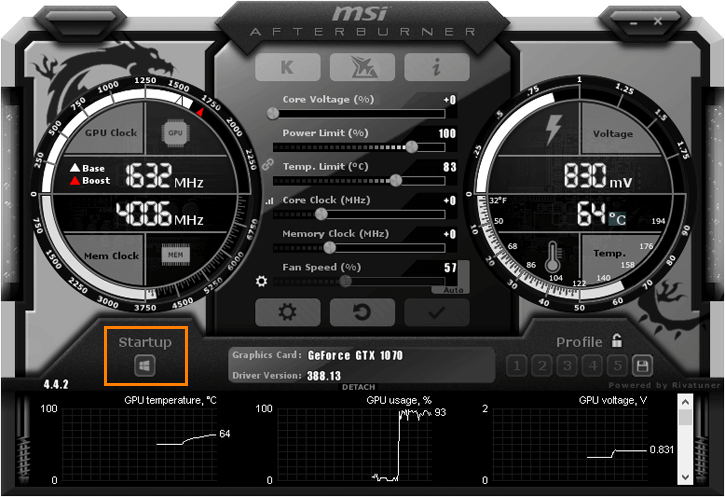The height and width of the screenshot is (497, 725).
Task: Save profile with the floppy disk icon
Action: 642,366
